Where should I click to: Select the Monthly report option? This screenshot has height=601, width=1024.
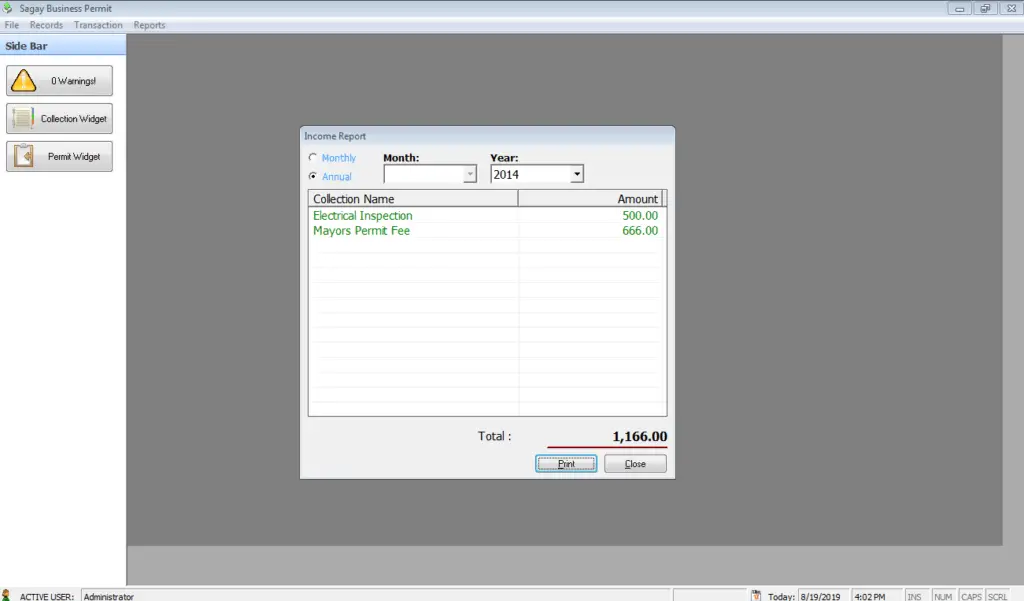[312, 157]
